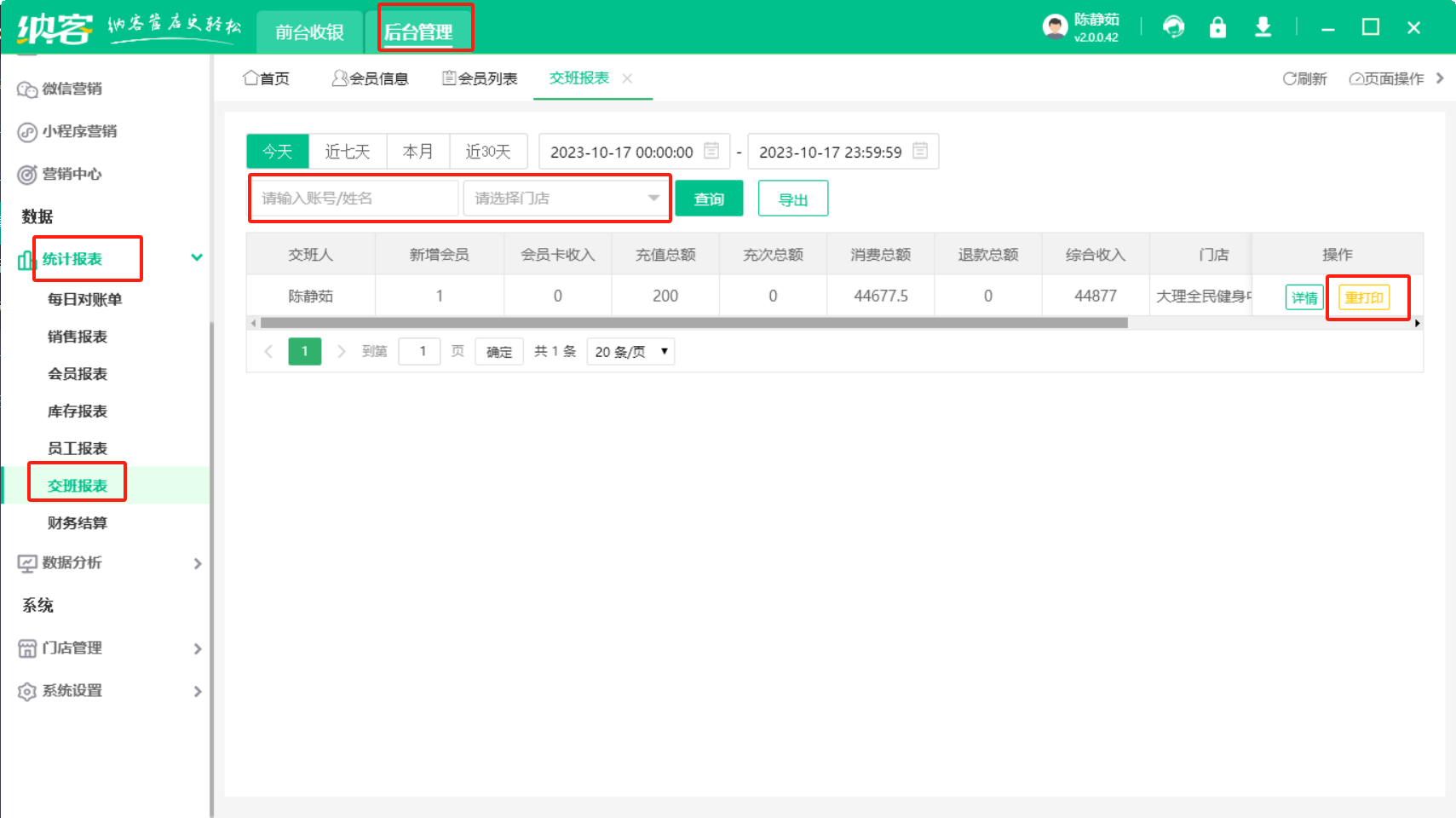
Task: Close the 交班报表 tab
Action: 627,78
